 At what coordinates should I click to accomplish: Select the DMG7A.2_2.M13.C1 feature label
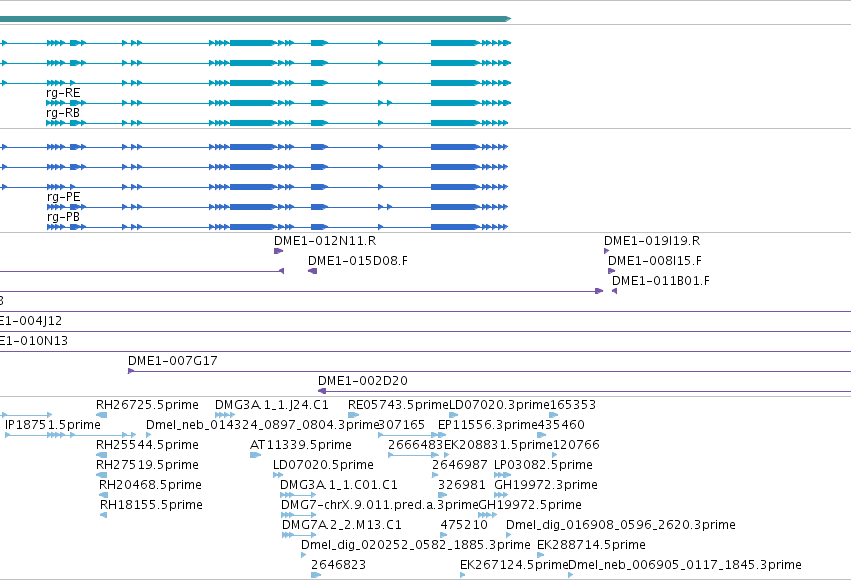(x=341, y=525)
